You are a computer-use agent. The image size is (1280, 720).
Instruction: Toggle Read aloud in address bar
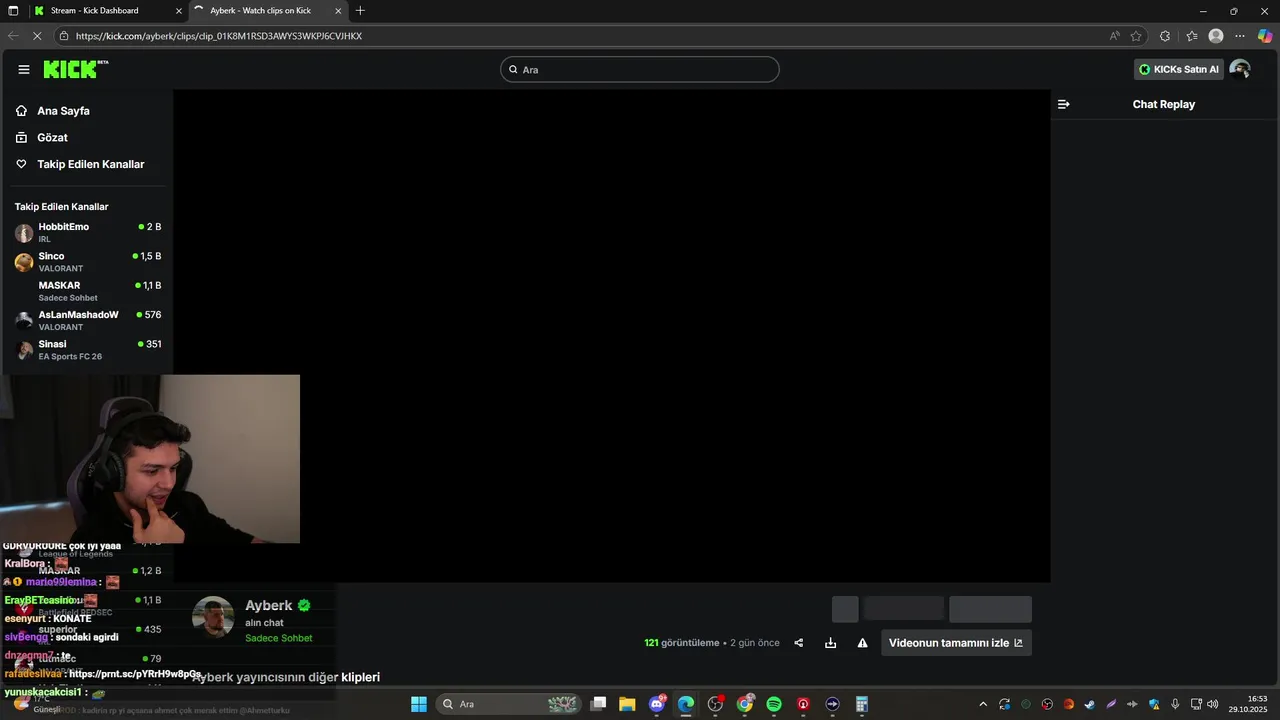coord(1114,36)
